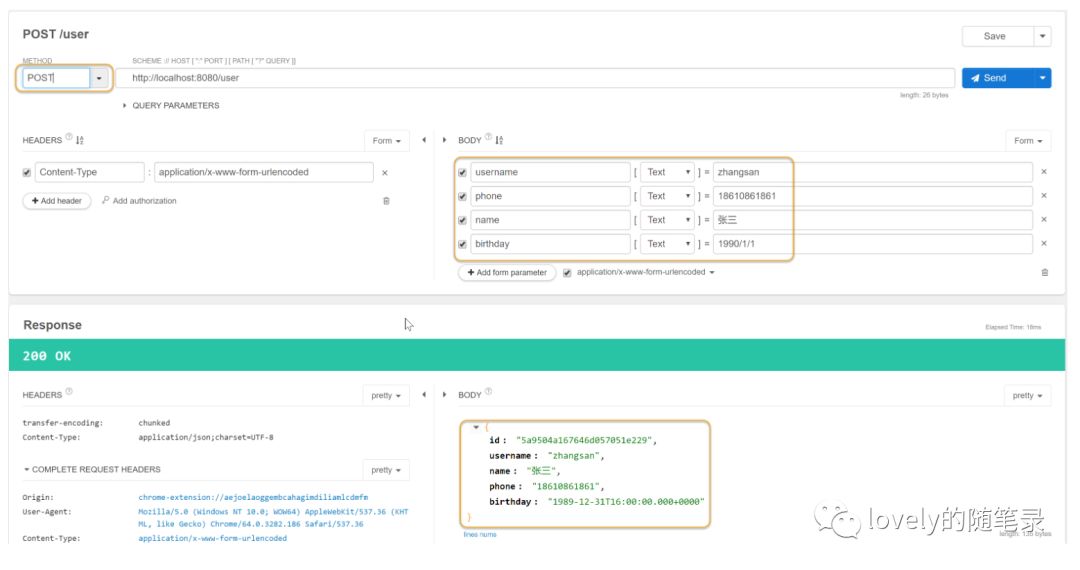Open the body content type dropdown arrow
This screenshot has width=1080, height=570.
pos(712,273)
